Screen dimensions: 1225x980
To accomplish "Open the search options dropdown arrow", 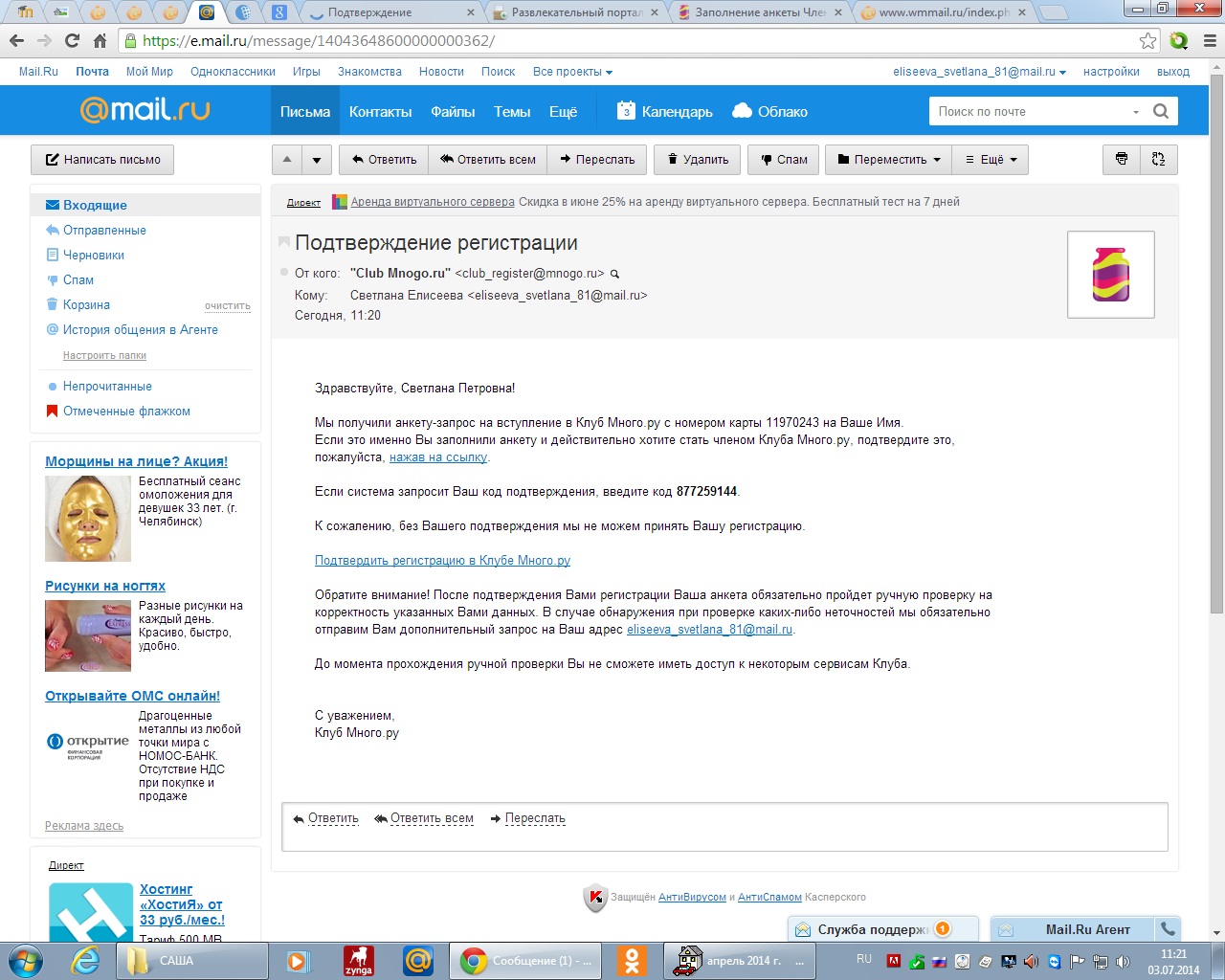I will pos(1136,112).
